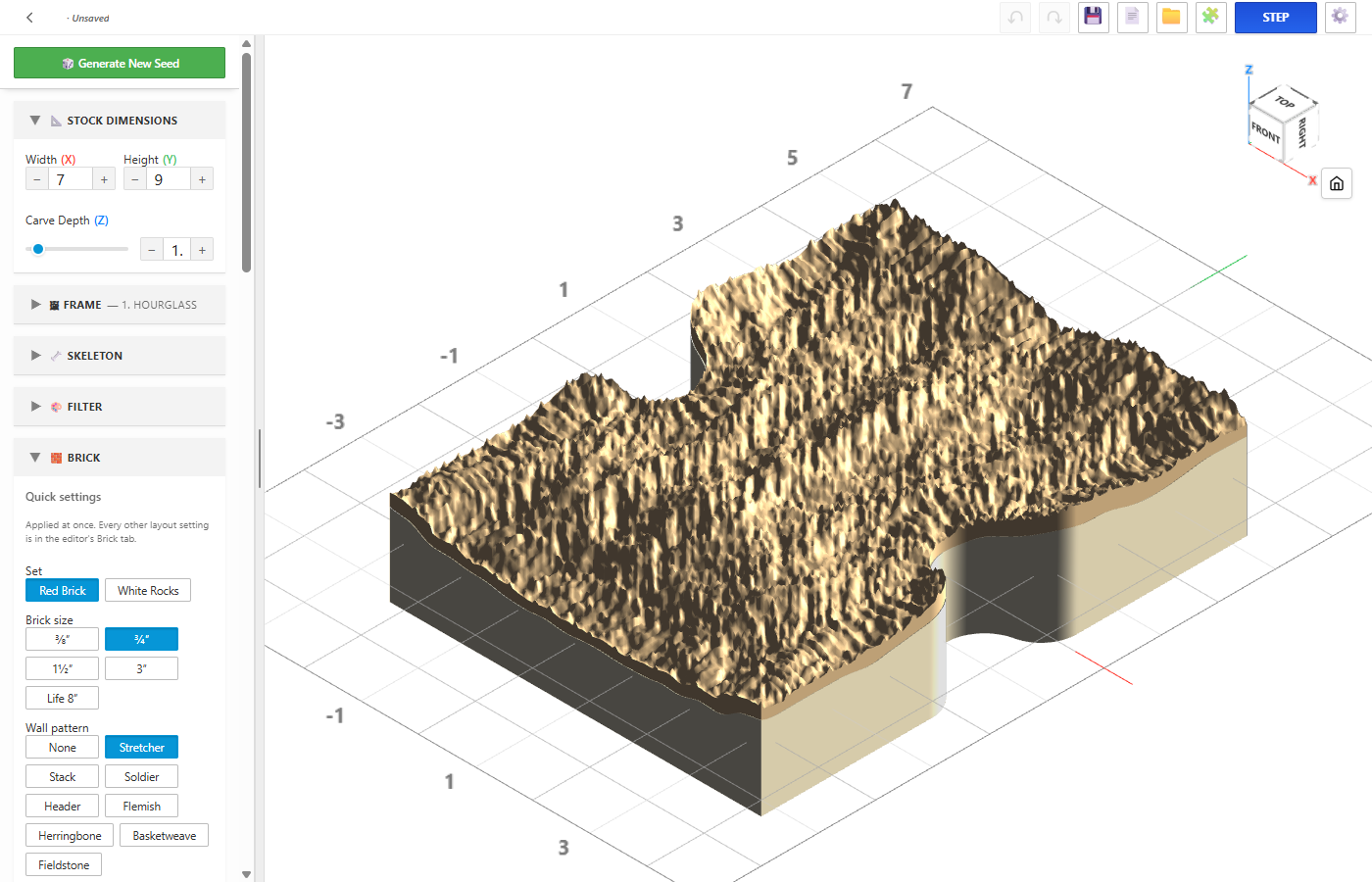Click the green puzzle piece icon
This screenshot has height=882, width=1372.
[1211, 18]
